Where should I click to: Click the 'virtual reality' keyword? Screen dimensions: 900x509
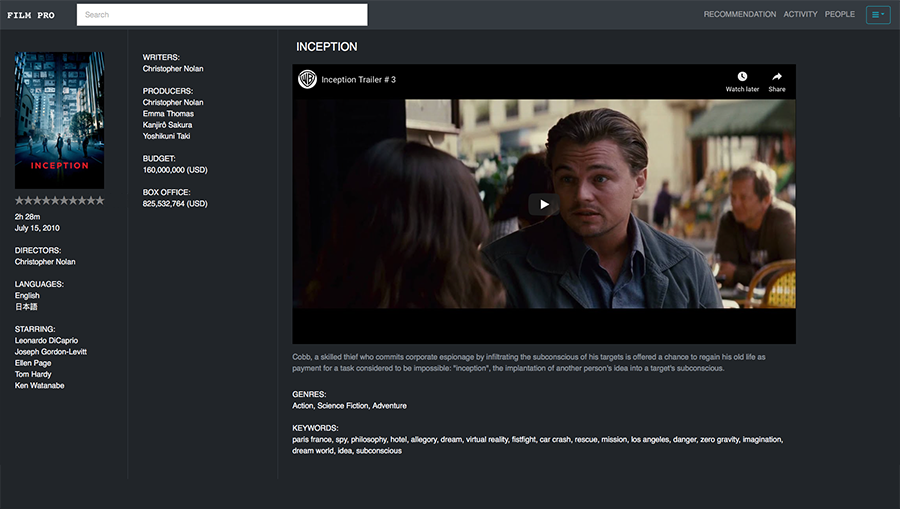coord(486,440)
